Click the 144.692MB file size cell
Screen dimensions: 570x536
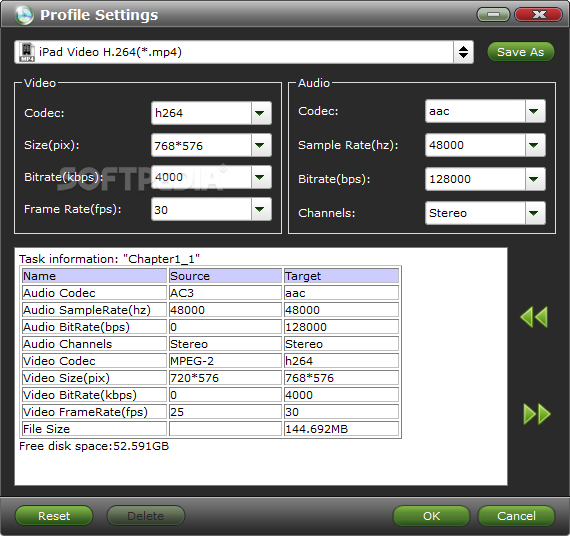tap(341, 429)
